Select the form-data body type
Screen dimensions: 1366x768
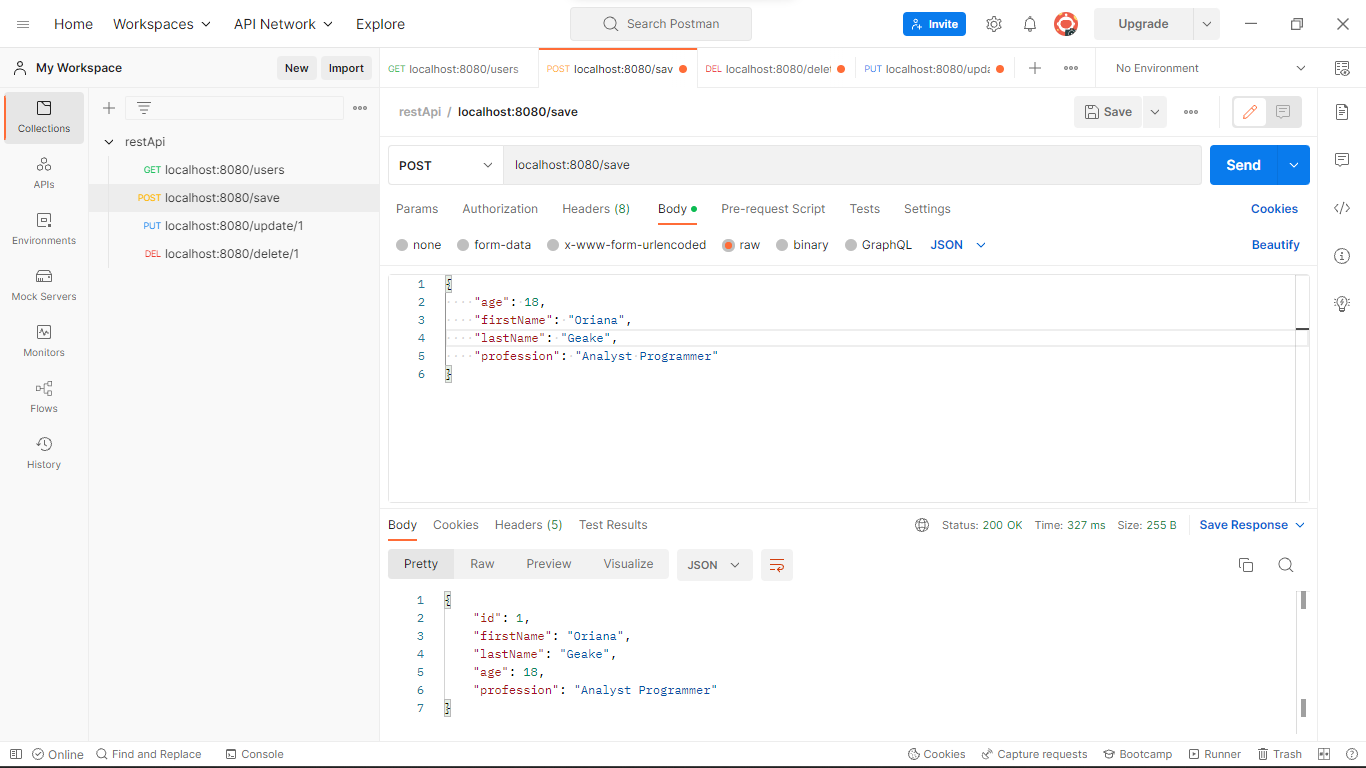tap(463, 245)
